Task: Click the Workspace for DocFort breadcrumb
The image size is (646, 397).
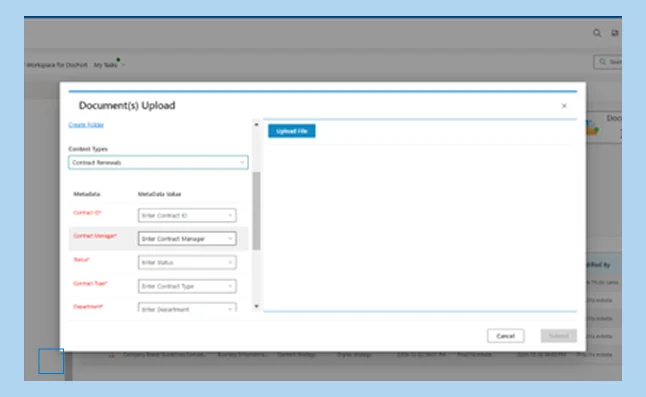Action: tap(57, 65)
